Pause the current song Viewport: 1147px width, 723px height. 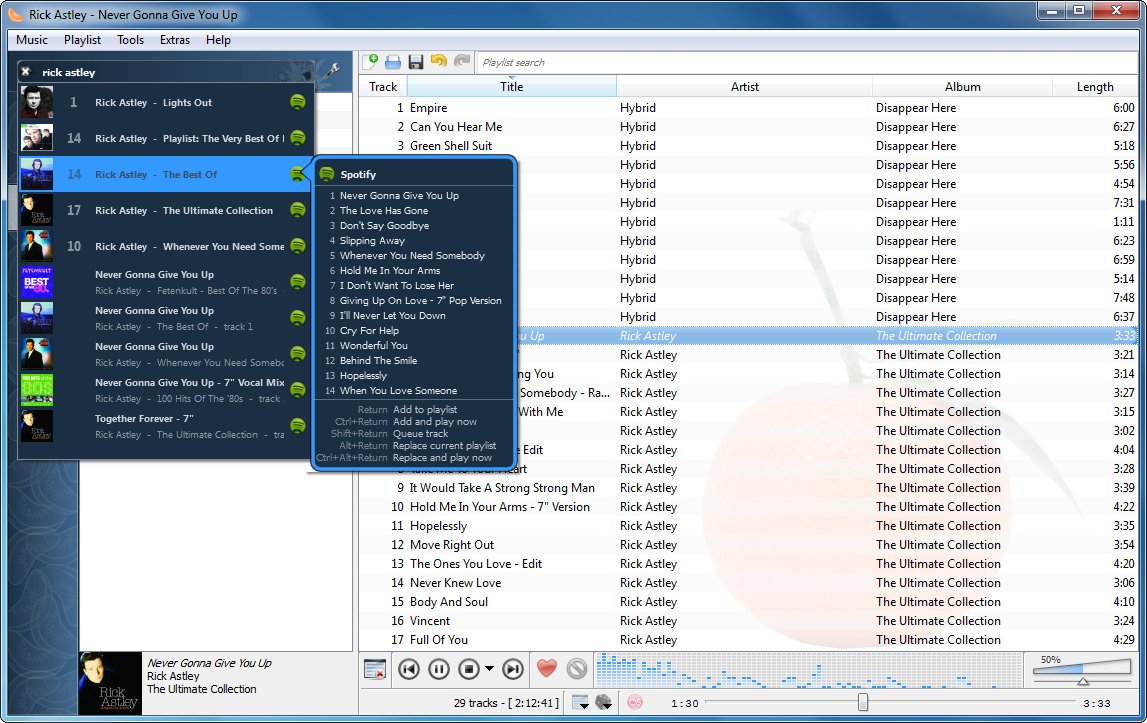tap(439, 669)
